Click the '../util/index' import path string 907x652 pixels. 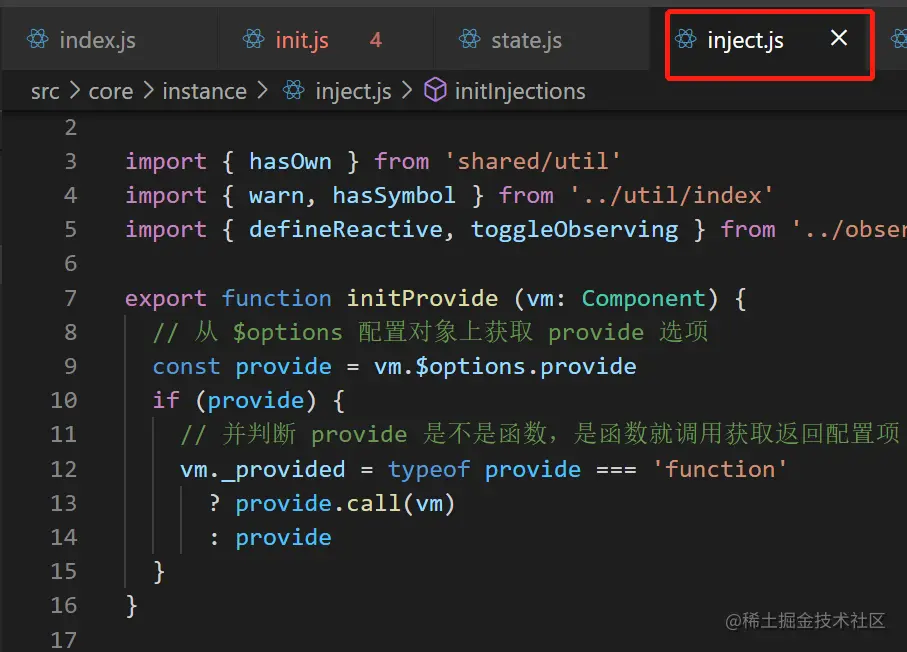coord(672,196)
